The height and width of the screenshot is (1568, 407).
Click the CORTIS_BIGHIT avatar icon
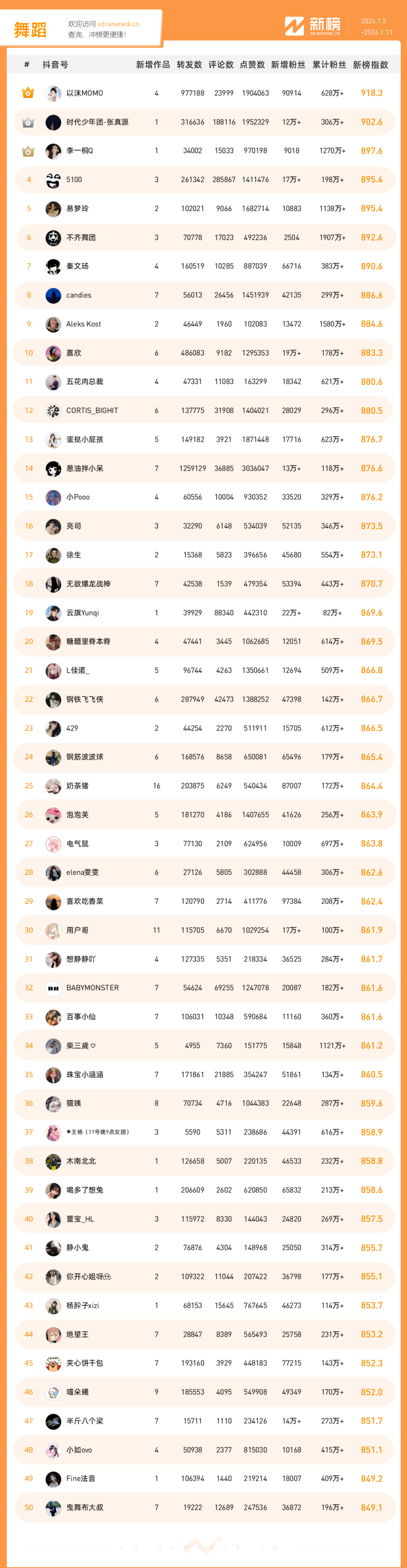pyautogui.click(x=54, y=411)
